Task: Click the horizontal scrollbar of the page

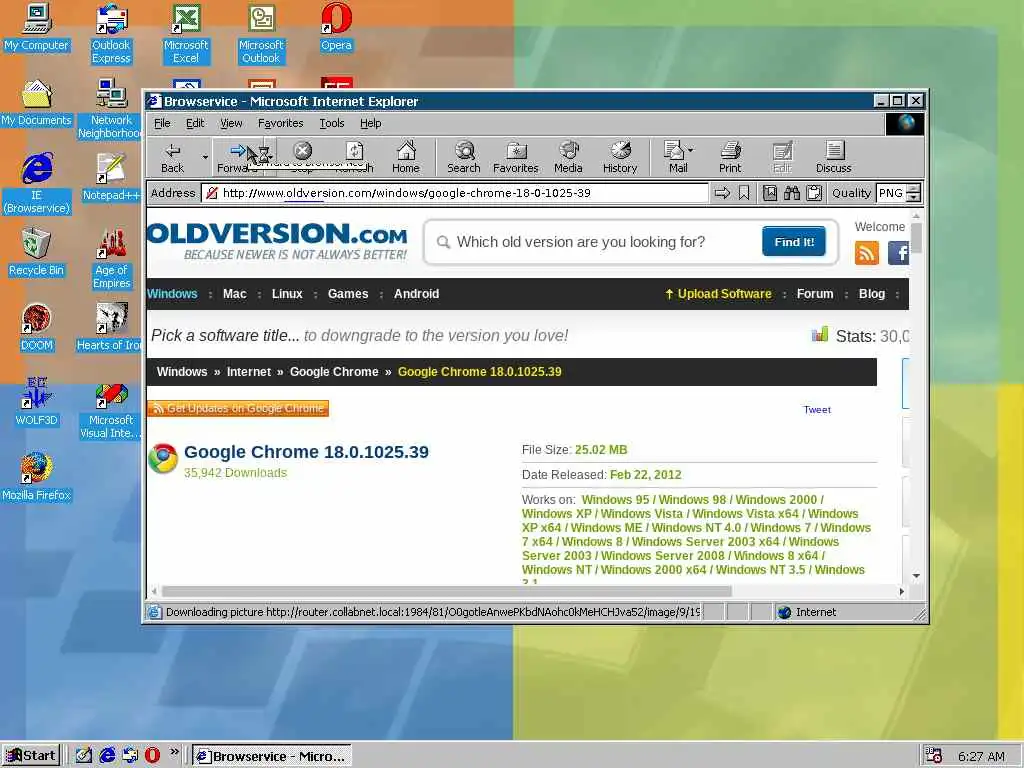Action: point(447,591)
